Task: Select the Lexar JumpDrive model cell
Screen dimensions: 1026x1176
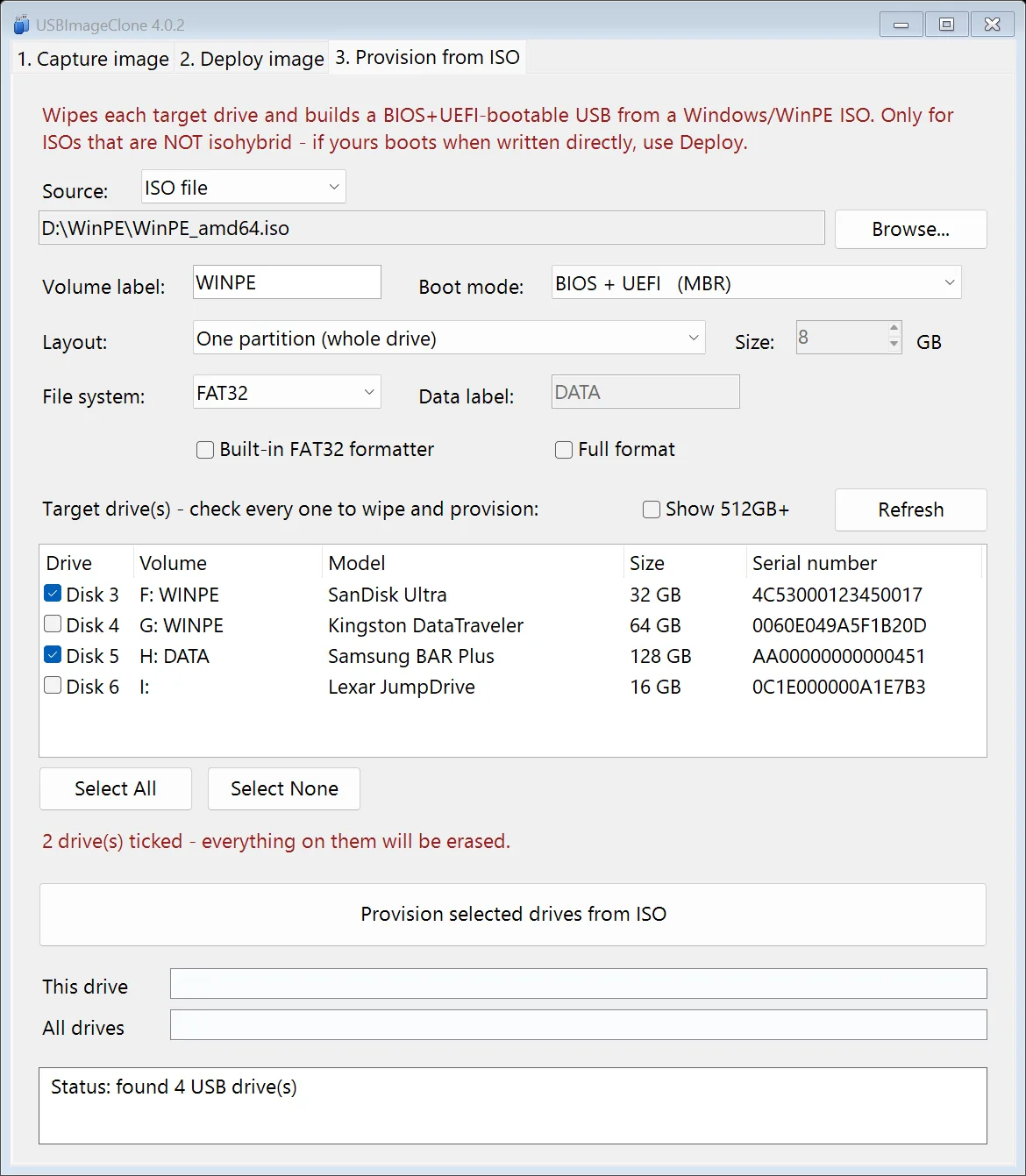Action: tap(402, 687)
